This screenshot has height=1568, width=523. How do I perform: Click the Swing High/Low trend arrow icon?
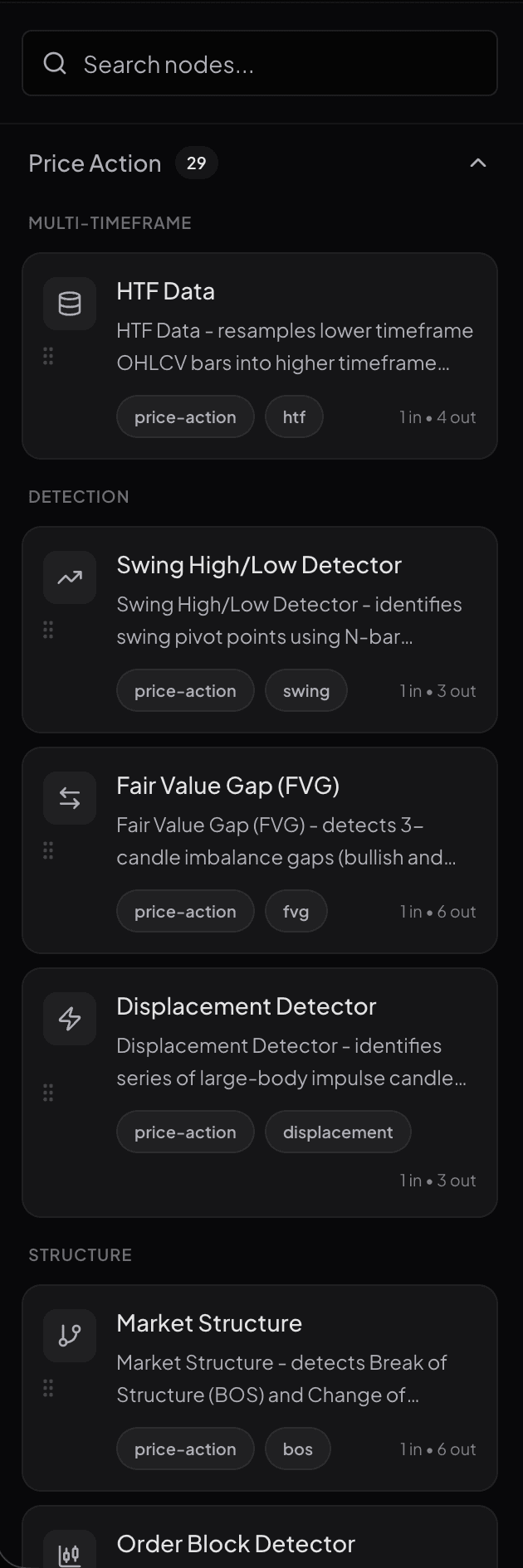tap(70, 577)
